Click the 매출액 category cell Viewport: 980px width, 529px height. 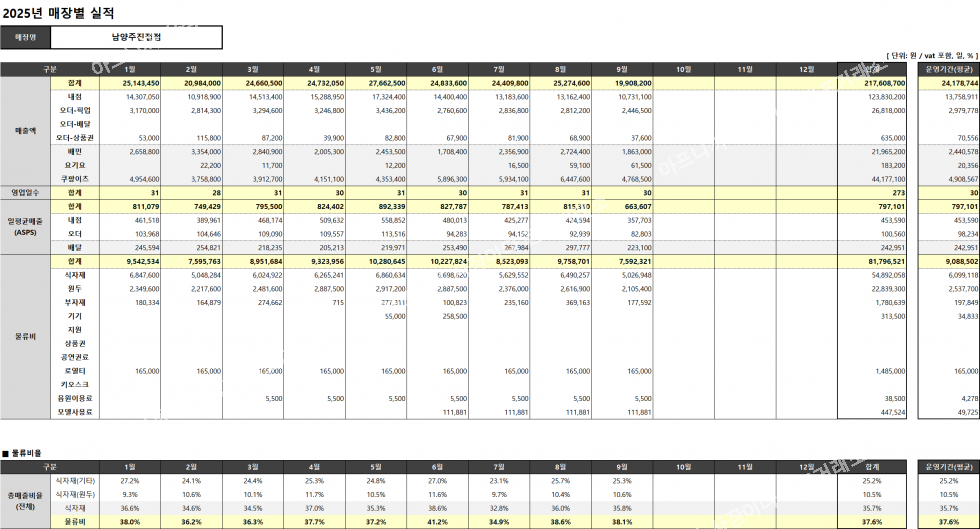25,131
